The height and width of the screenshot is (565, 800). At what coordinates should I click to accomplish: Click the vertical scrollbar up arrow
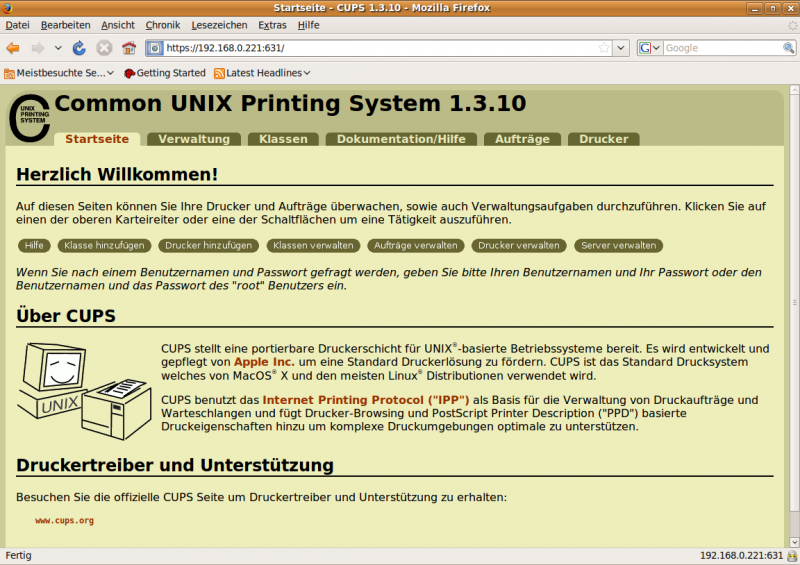(x=794, y=89)
